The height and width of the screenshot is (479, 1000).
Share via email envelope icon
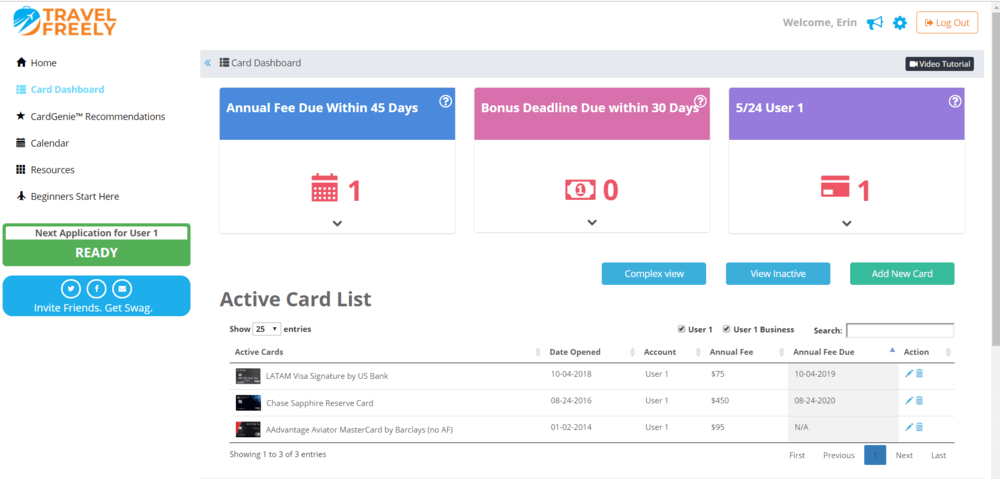122,289
